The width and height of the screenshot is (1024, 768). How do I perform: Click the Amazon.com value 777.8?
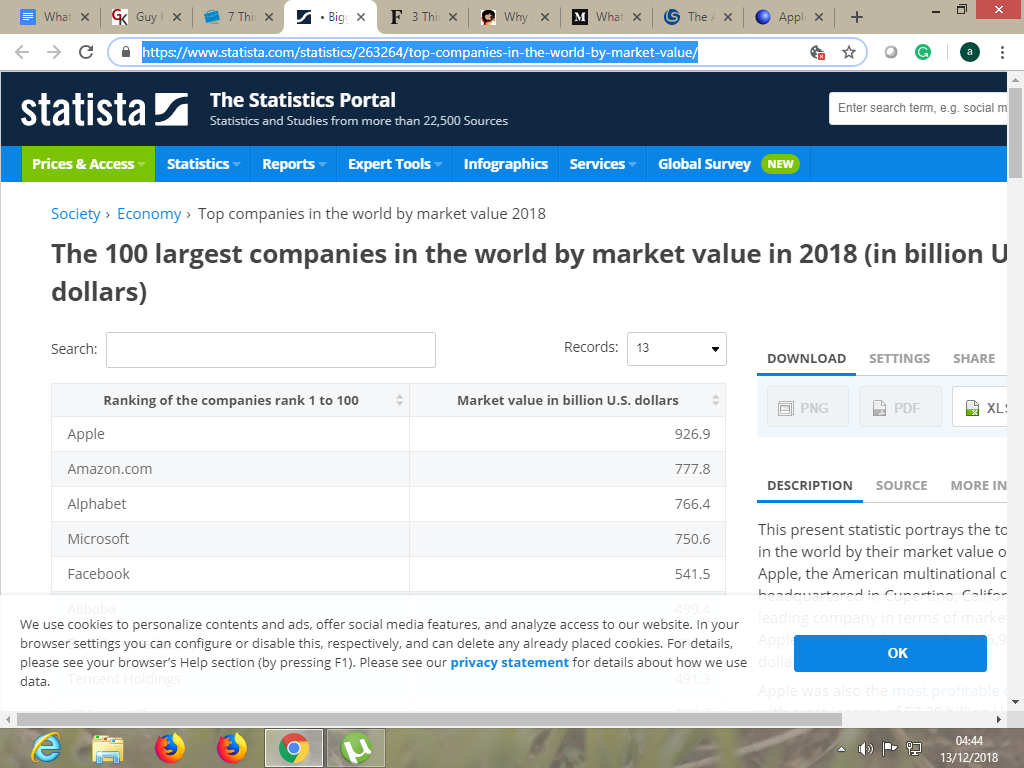point(692,469)
